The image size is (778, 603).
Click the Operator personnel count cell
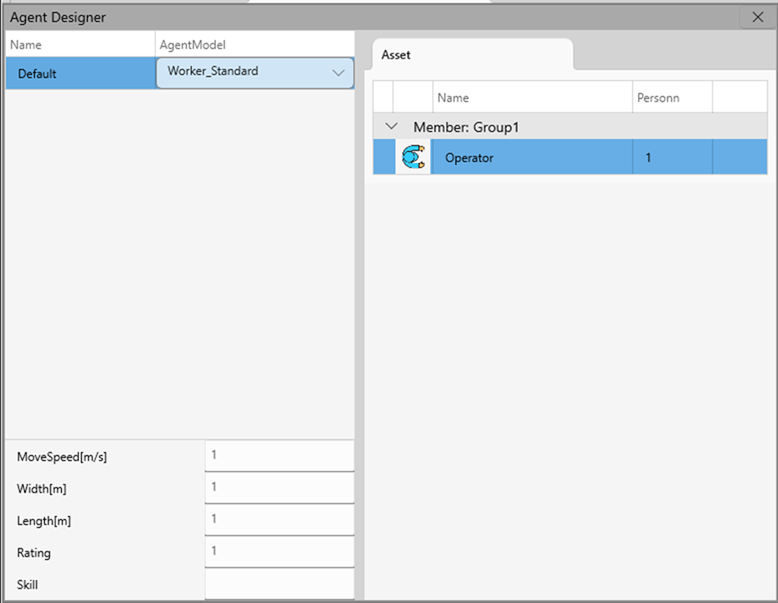pyautogui.click(x=671, y=158)
